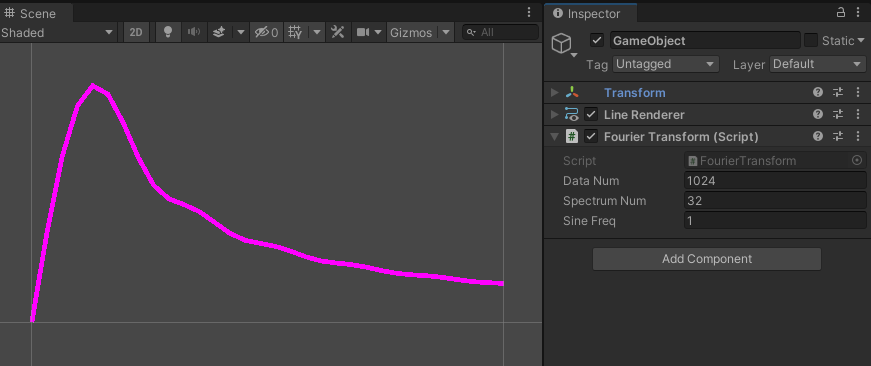871x366 pixels.
Task: Open Transform component options menu
Action: (x=858, y=92)
